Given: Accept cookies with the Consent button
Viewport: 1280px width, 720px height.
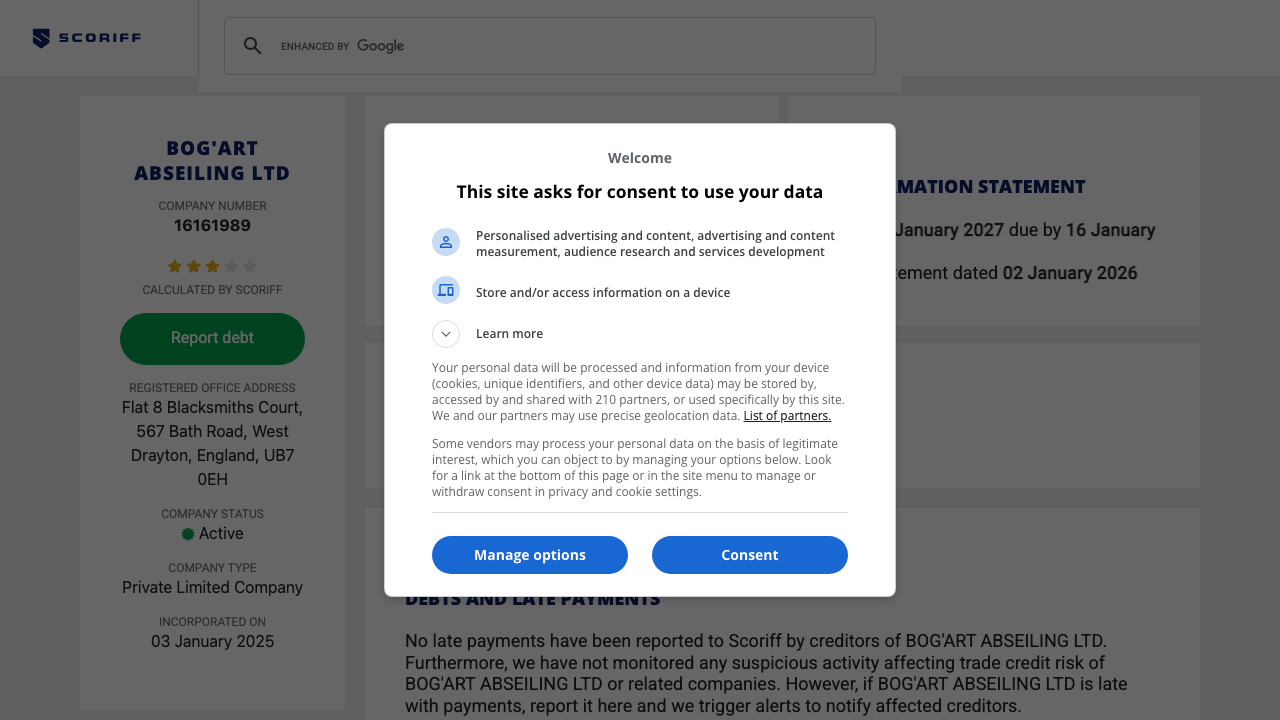Looking at the screenshot, I should [x=750, y=555].
